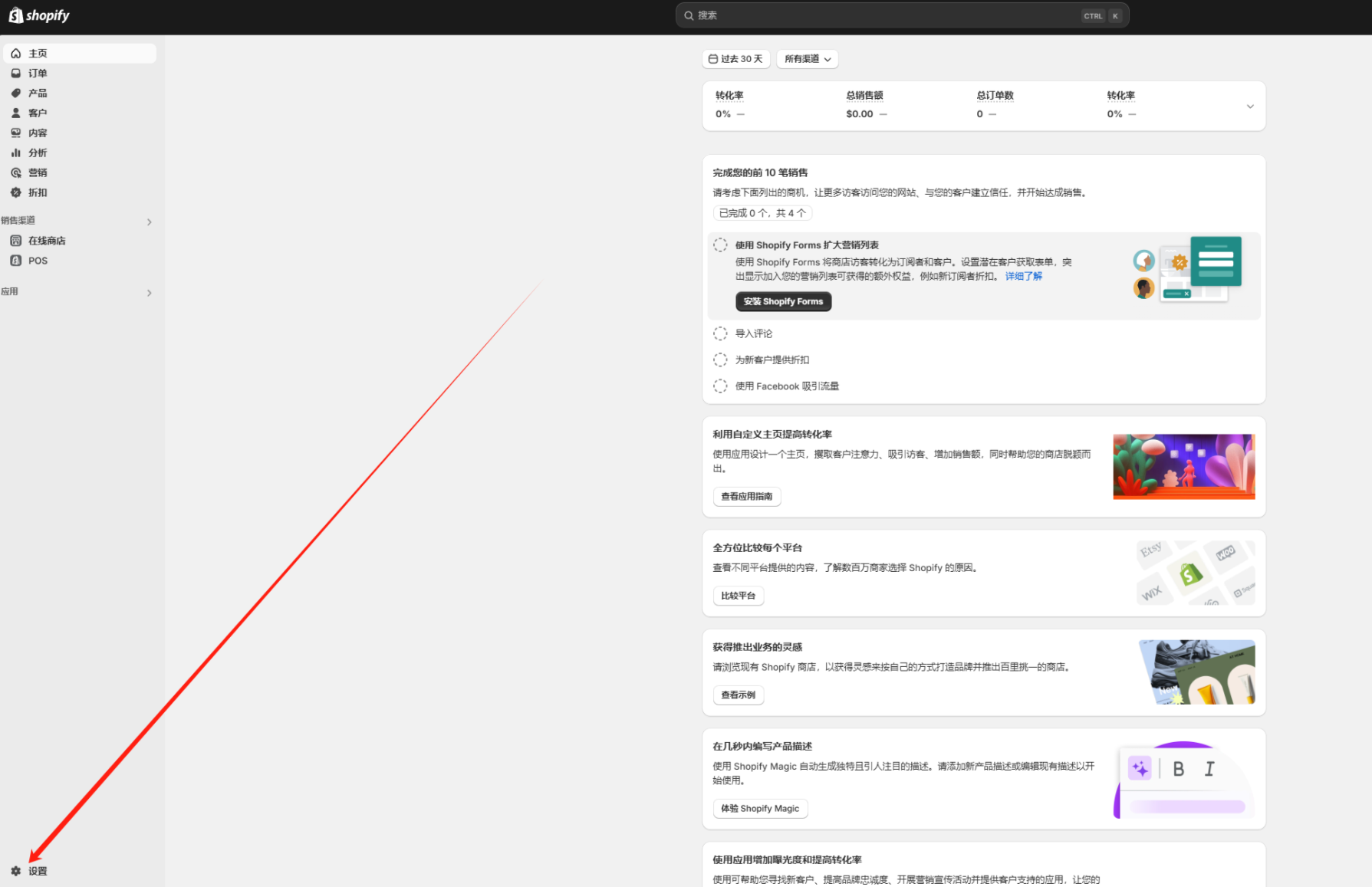This screenshot has height=887, width=1372.
Task: Click the analytics bar chart icon beside 分析
Action: pos(15,153)
